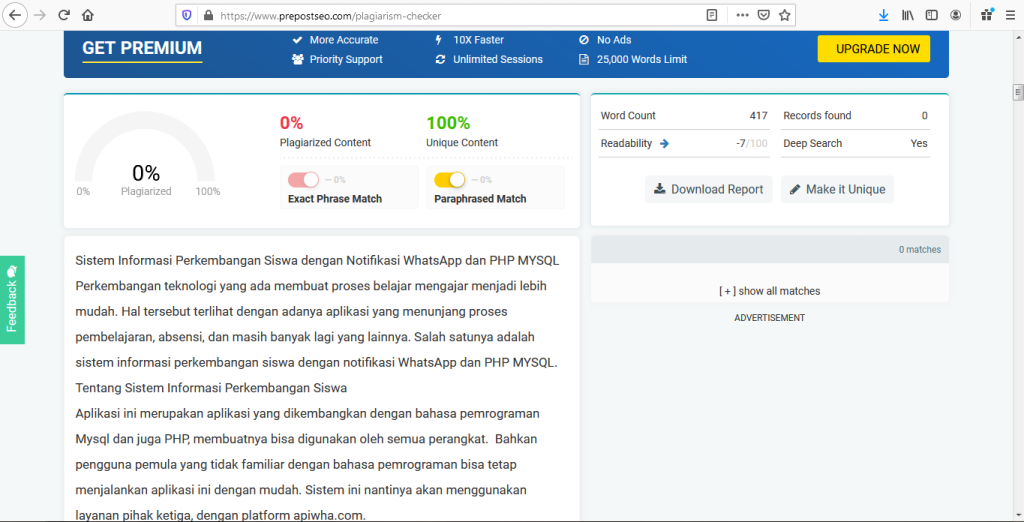The height and width of the screenshot is (522, 1024).
Task: Open the Firefox downloads arrow
Action: click(x=883, y=15)
